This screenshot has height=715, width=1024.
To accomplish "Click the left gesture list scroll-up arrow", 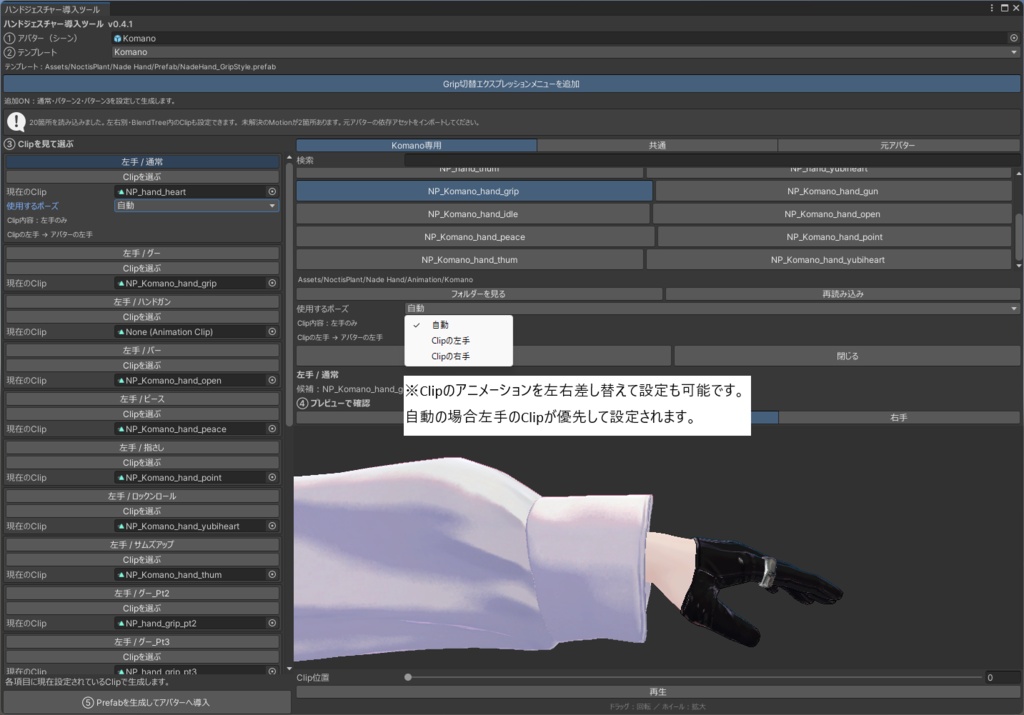I will [x=289, y=159].
